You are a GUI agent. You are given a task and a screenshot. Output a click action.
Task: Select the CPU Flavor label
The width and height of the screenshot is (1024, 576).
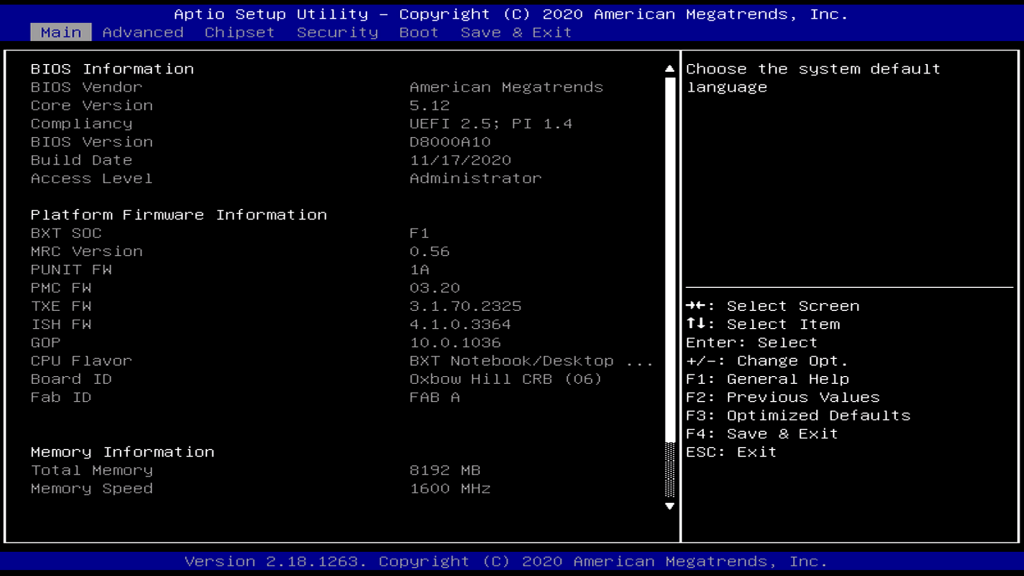[x=82, y=361]
